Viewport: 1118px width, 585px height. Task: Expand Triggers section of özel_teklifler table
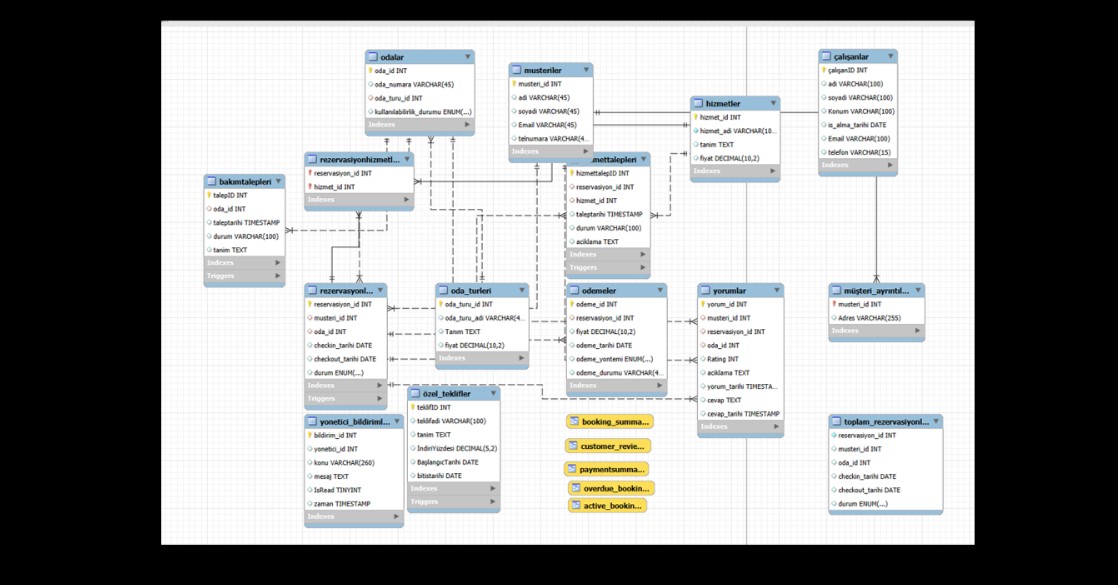point(493,501)
